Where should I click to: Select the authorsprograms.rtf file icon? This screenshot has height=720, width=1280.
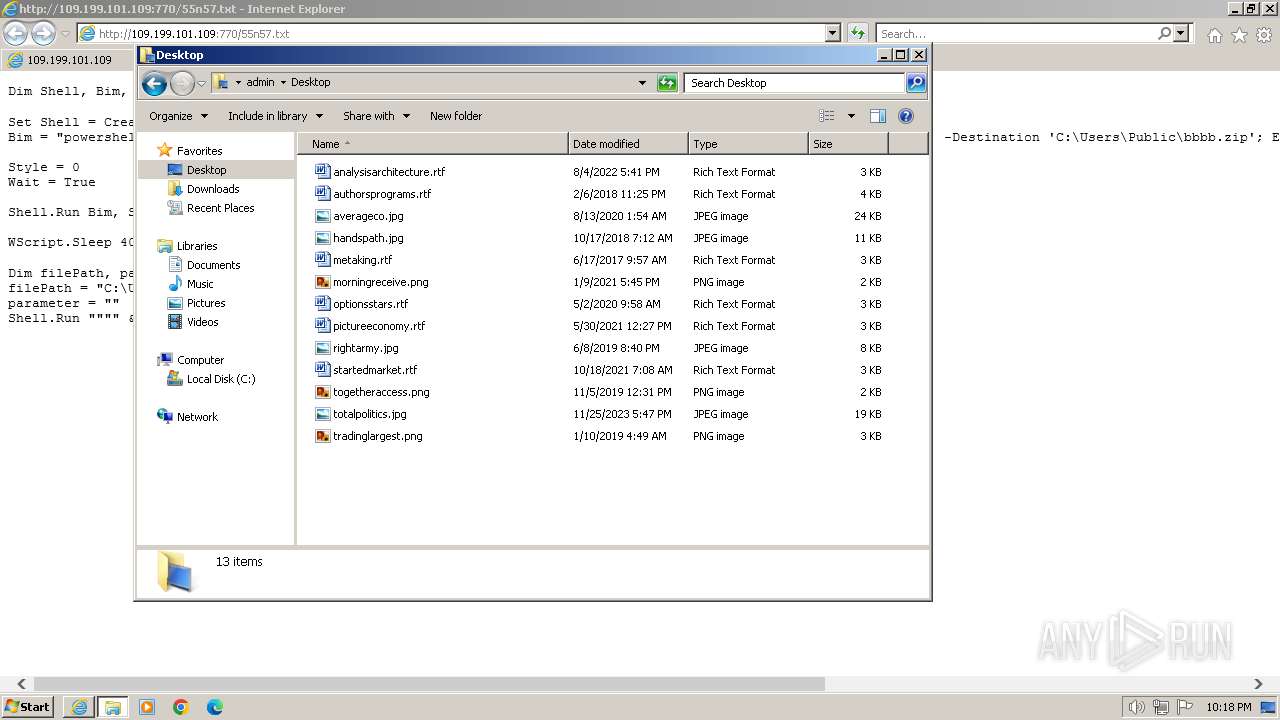click(x=323, y=194)
